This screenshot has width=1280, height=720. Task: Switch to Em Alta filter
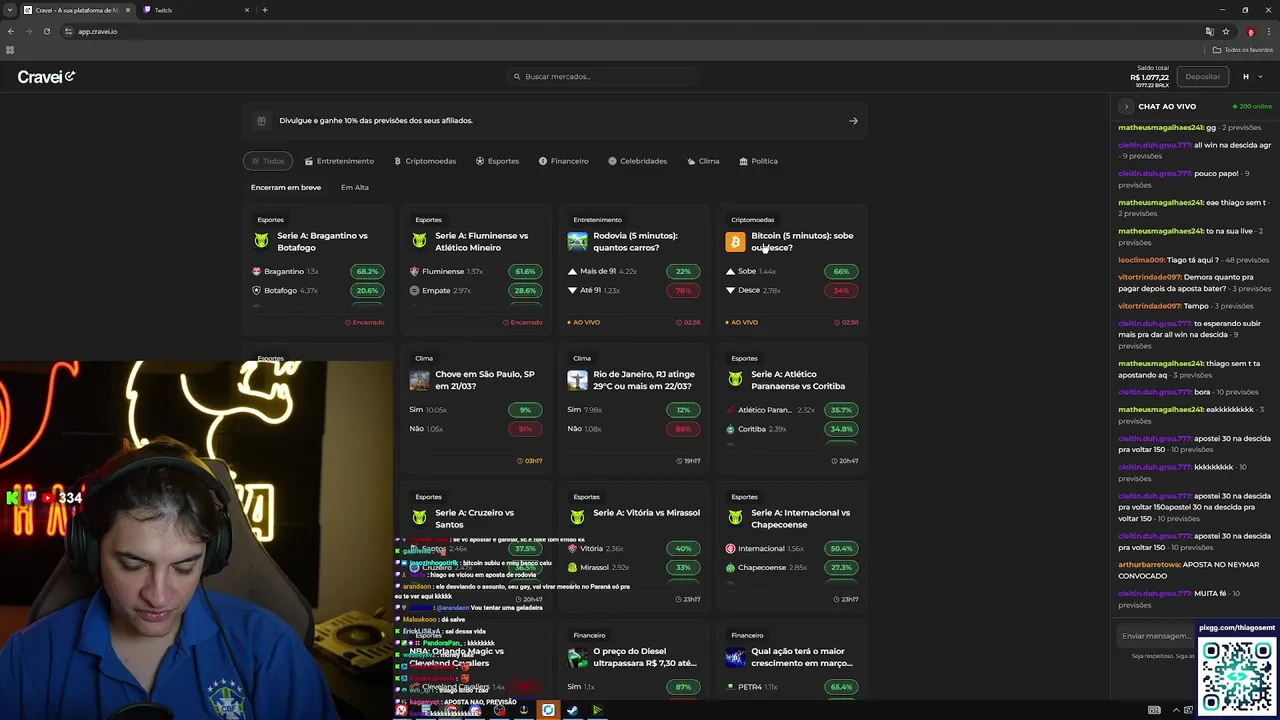point(354,187)
